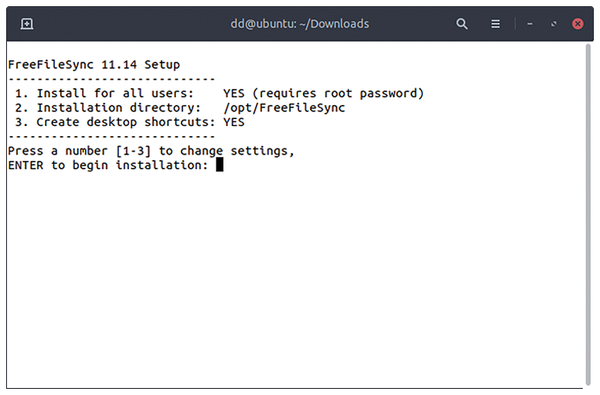The width and height of the screenshot is (600, 395).
Task: Open a new terminal tab
Action: pos(27,24)
